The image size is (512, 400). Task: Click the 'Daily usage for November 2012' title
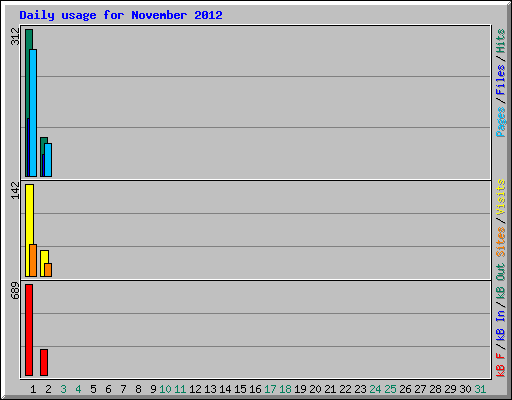point(121,15)
